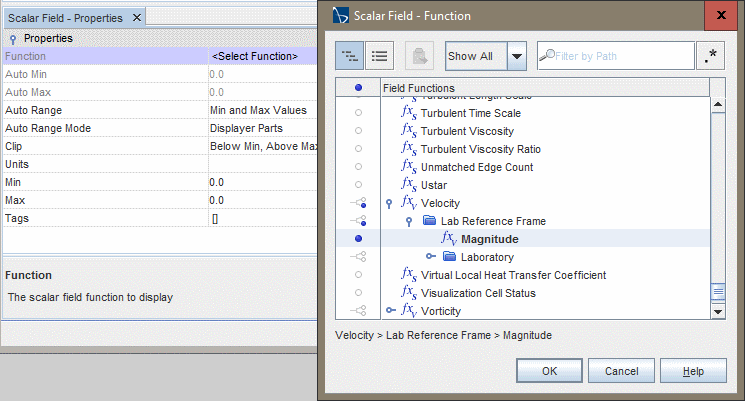Select the radio button for Turbulent Viscosity Ratio

358,149
